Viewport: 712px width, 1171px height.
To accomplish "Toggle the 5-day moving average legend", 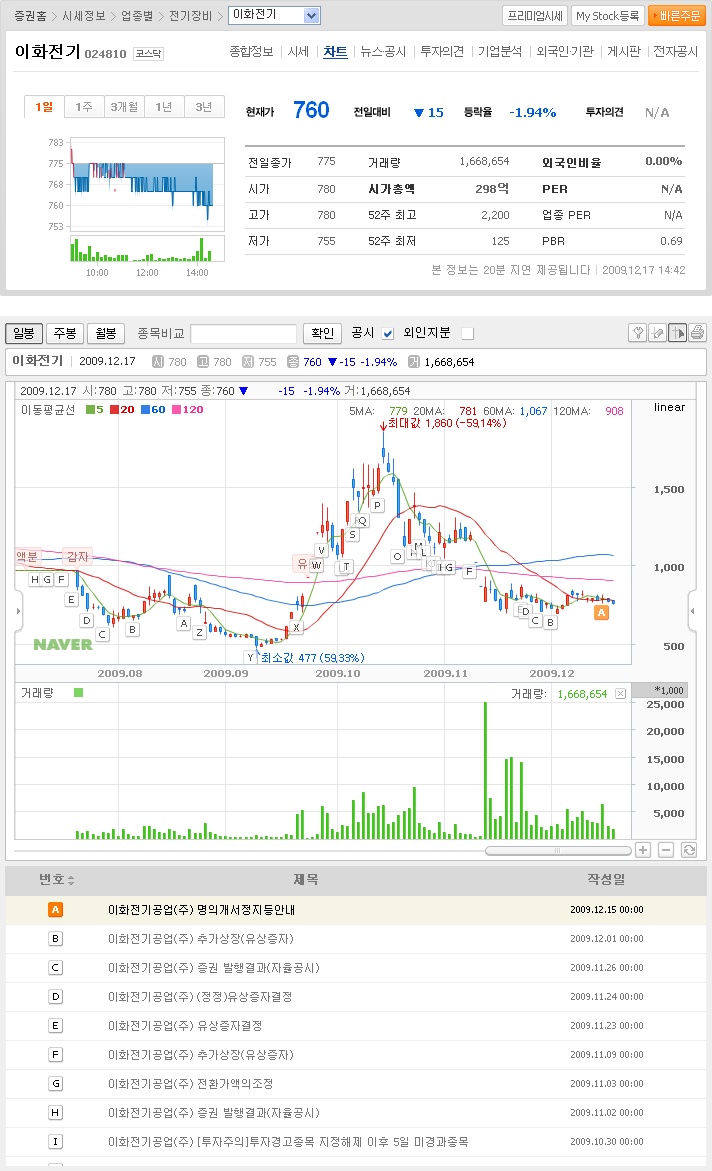I will pos(95,410).
